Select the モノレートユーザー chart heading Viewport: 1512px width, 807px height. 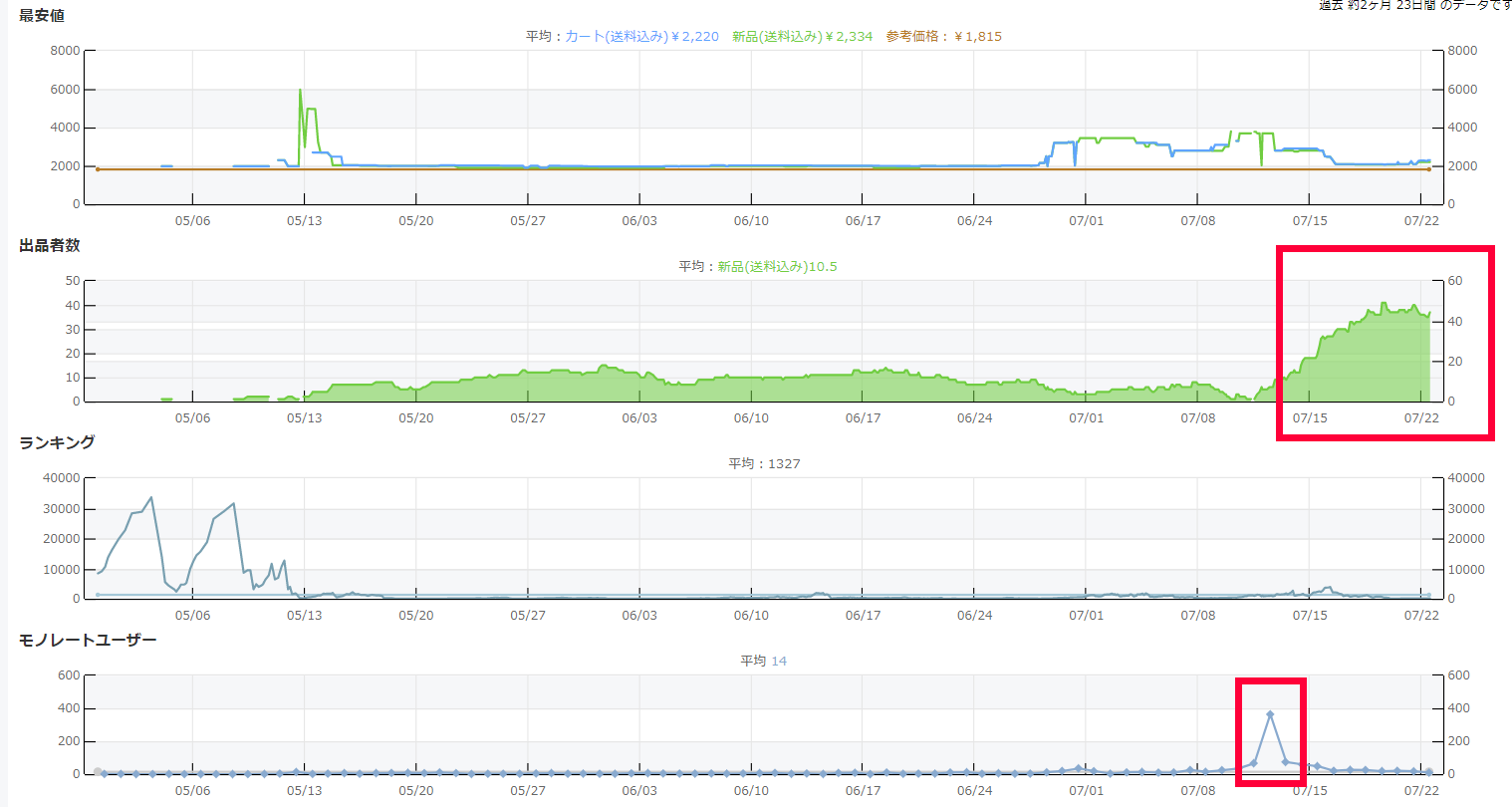(x=88, y=640)
